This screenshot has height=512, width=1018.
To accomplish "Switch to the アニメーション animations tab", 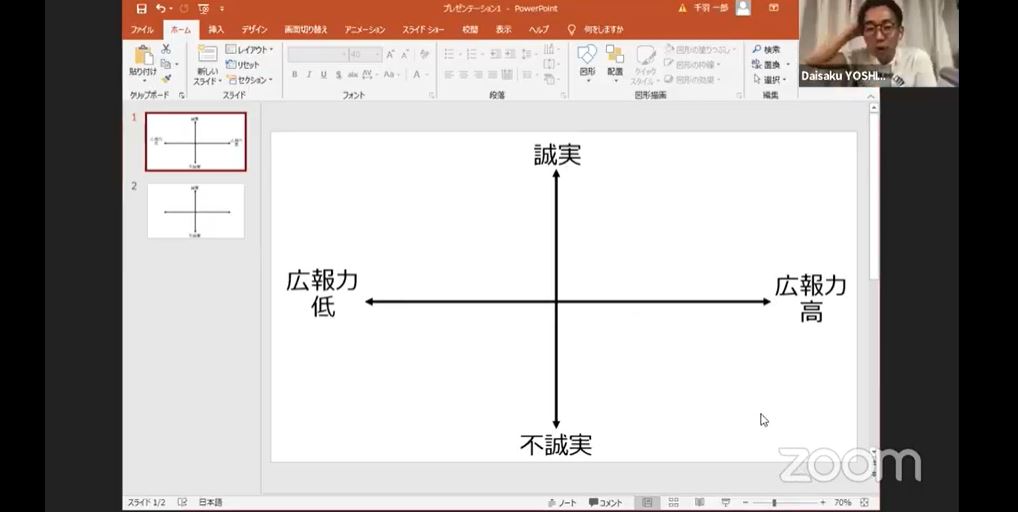I will [x=365, y=29].
